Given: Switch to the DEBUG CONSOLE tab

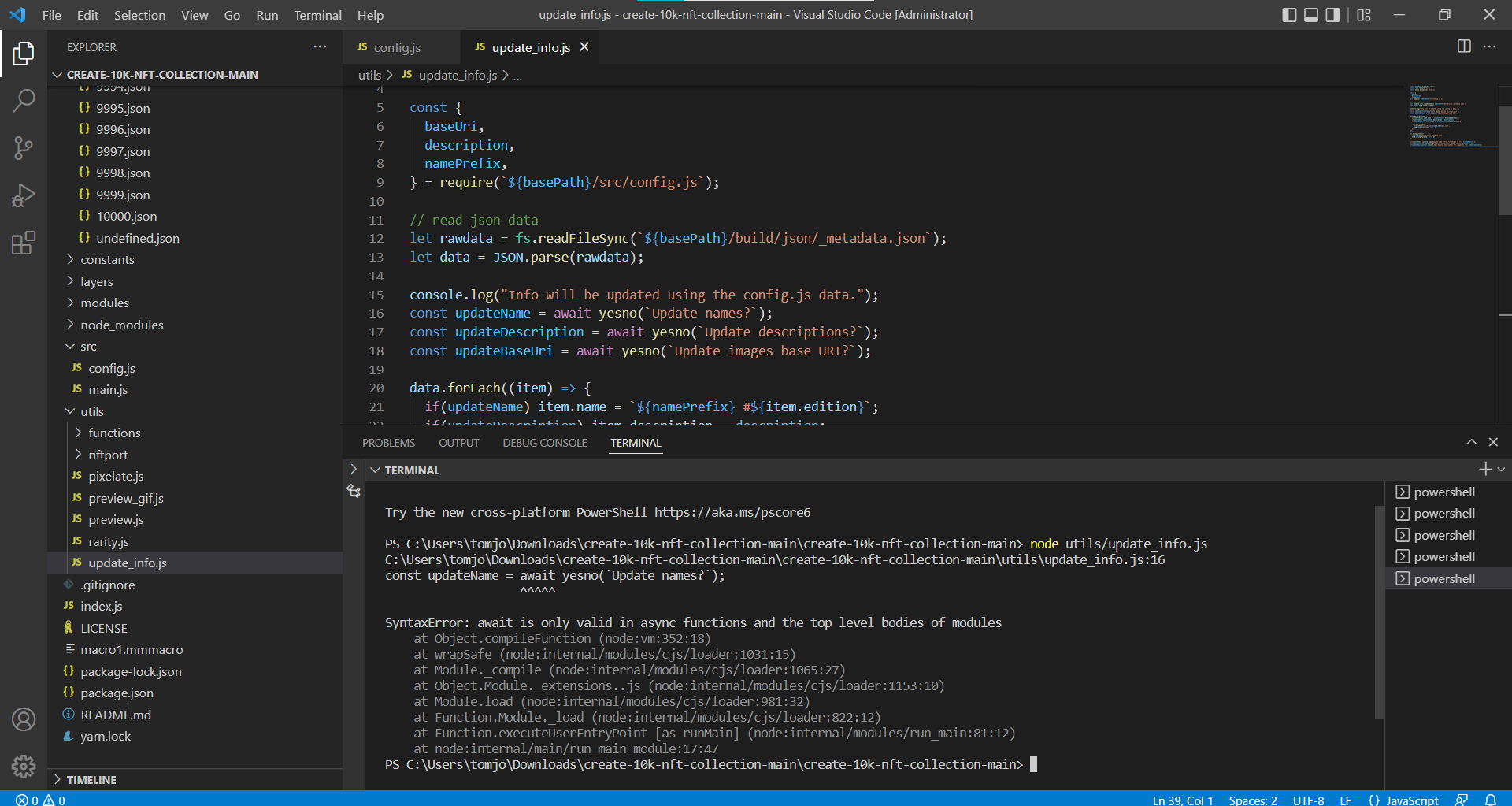Looking at the screenshot, I should tap(545, 443).
